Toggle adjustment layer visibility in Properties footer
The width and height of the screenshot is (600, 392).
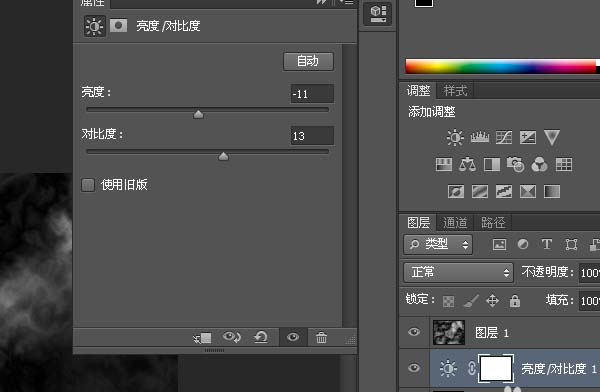(293, 337)
